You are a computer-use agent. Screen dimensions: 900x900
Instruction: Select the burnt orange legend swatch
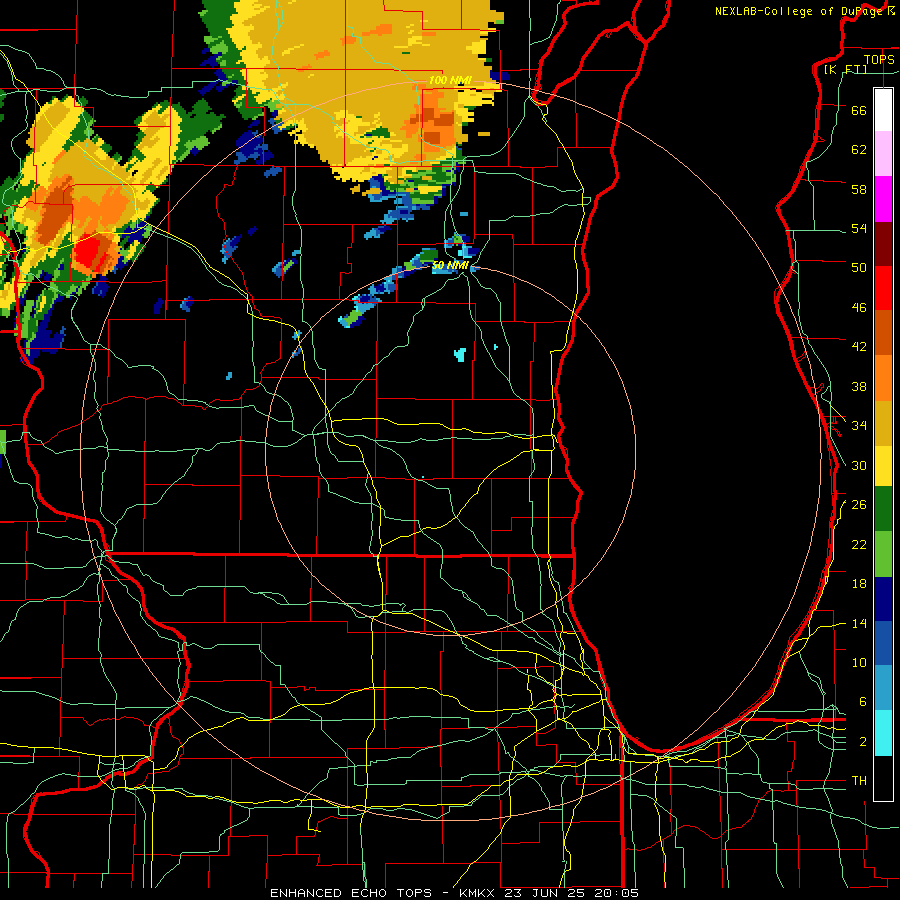pyautogui.click(x=883, y=333)
